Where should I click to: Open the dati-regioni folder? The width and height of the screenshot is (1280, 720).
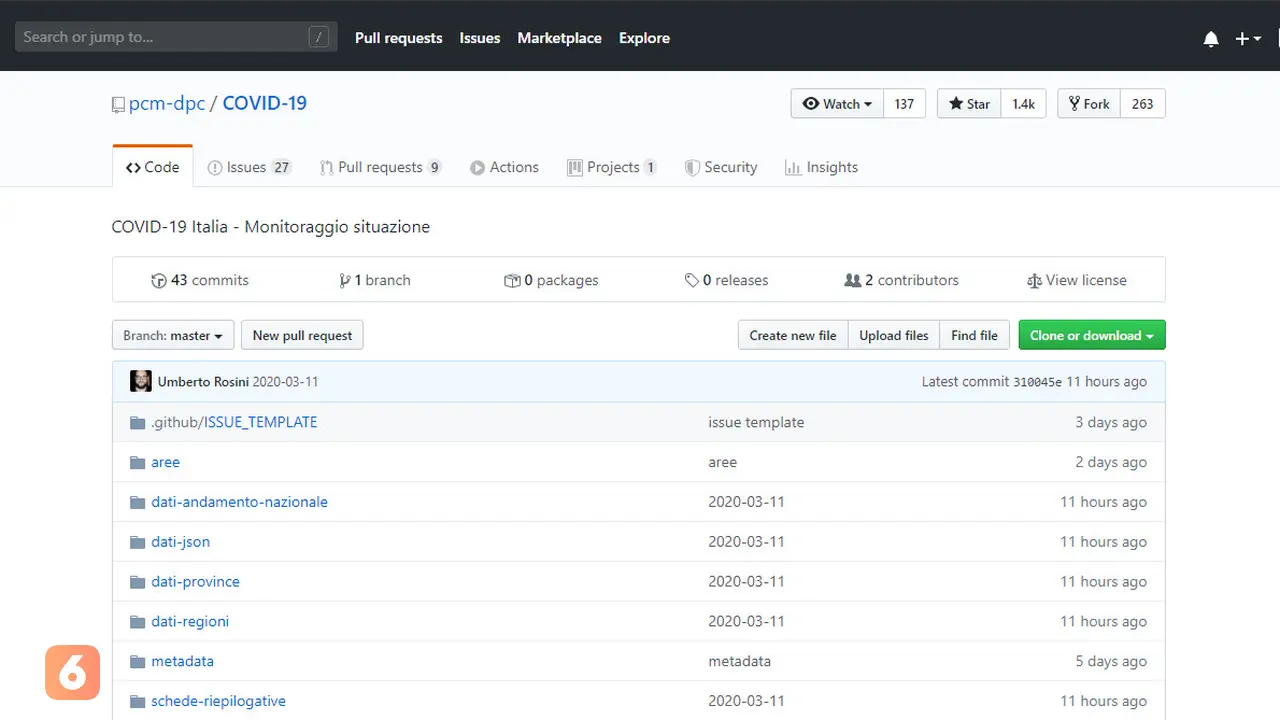[190, 621]
